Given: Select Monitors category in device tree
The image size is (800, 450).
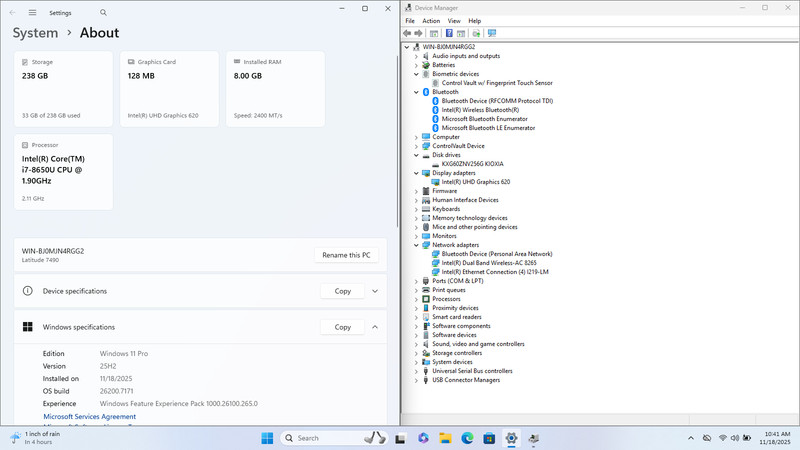Looking at the screenshot, I should point(444,236).
